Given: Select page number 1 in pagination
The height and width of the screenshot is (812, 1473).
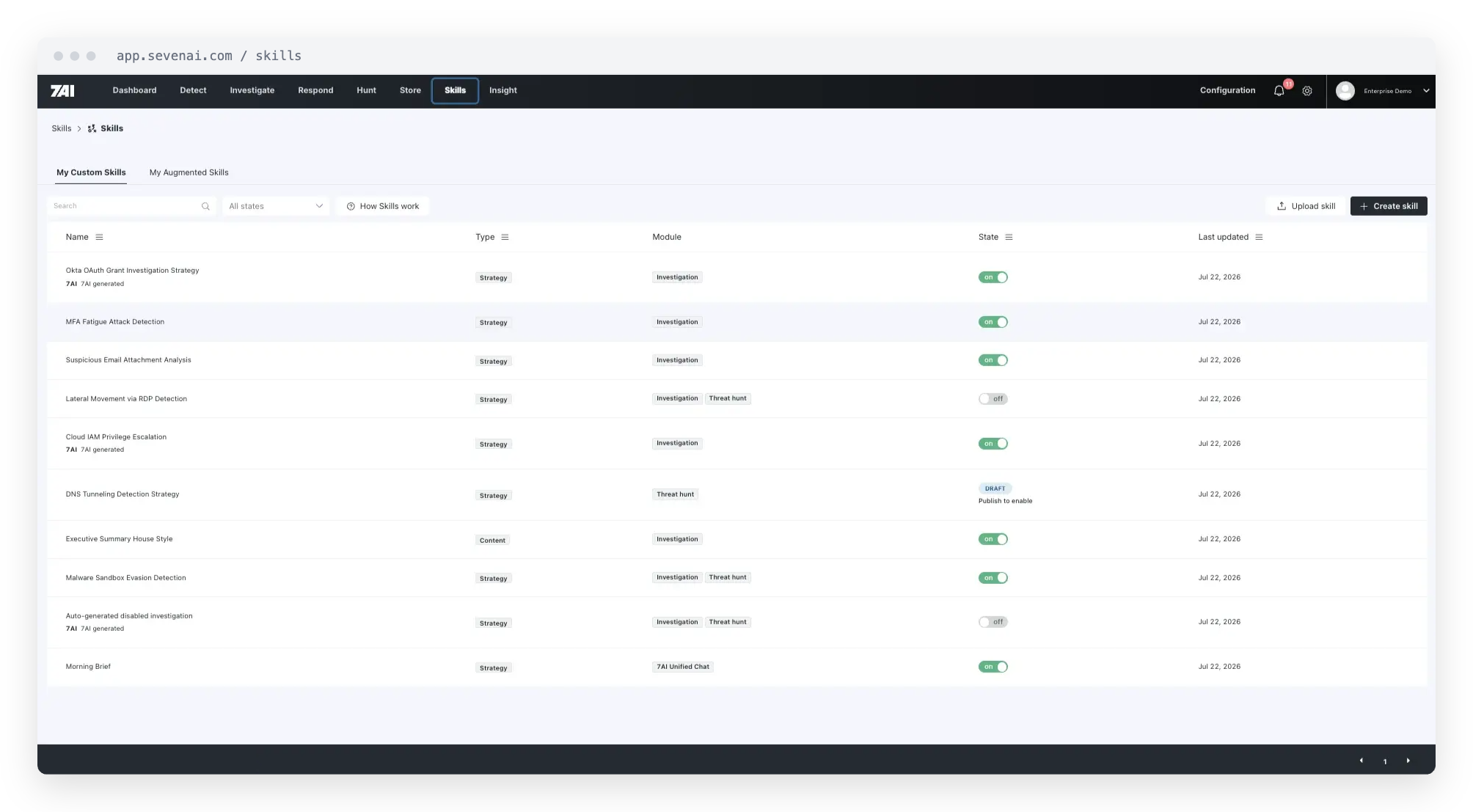Looking at the screenshot, I should 1385,761.
